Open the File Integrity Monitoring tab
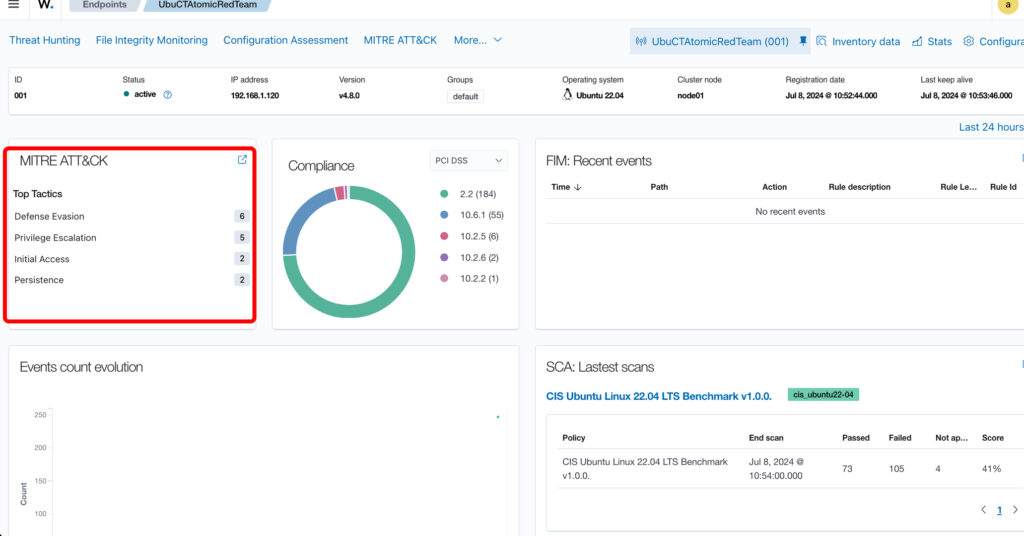The width and height of the screenshot is (1024, 536). [151, 40]
